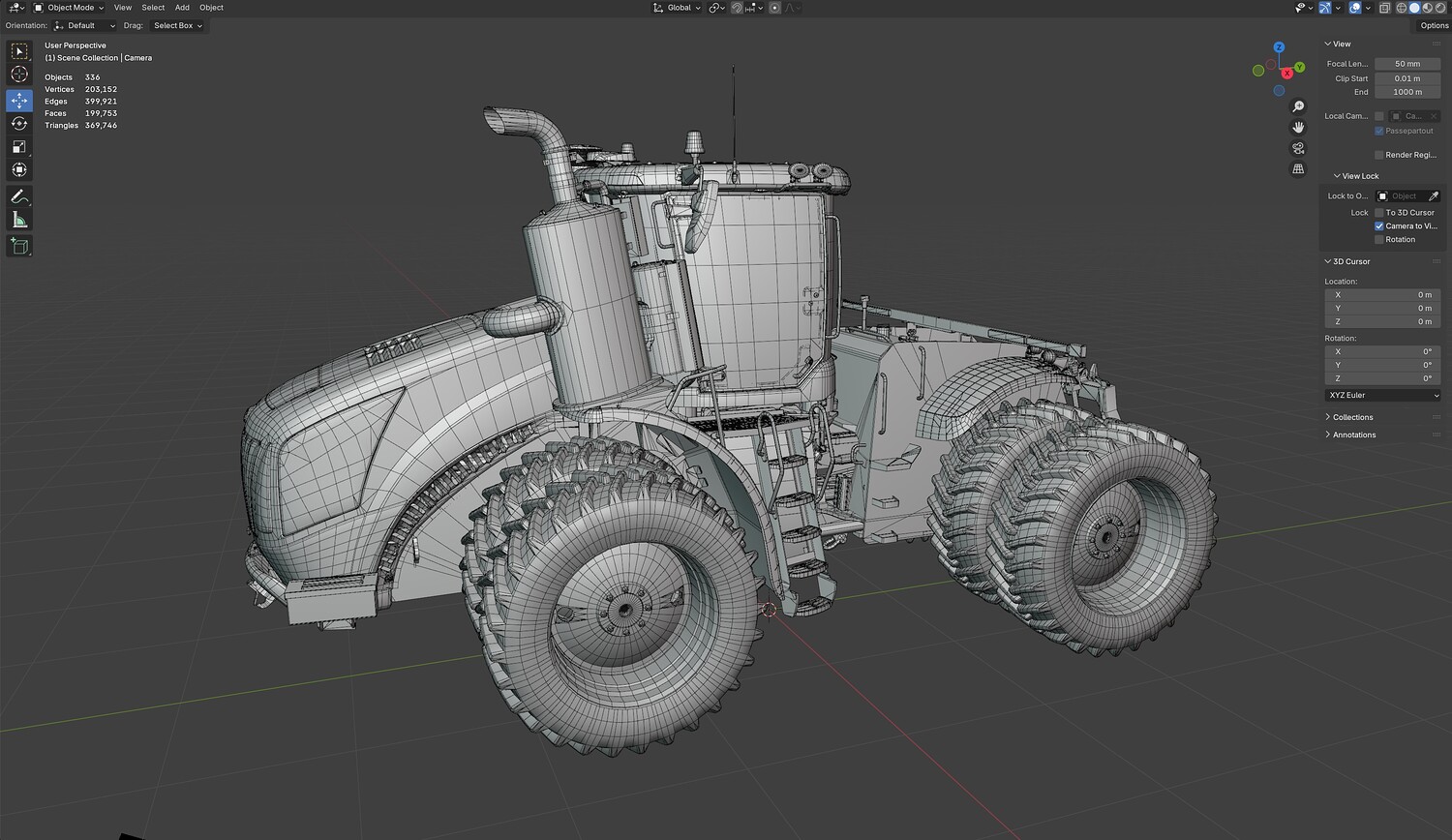Open the View menu
The height and width of the screenshot is (840, 1452).
pyautogui.click(x=123, y=8)
